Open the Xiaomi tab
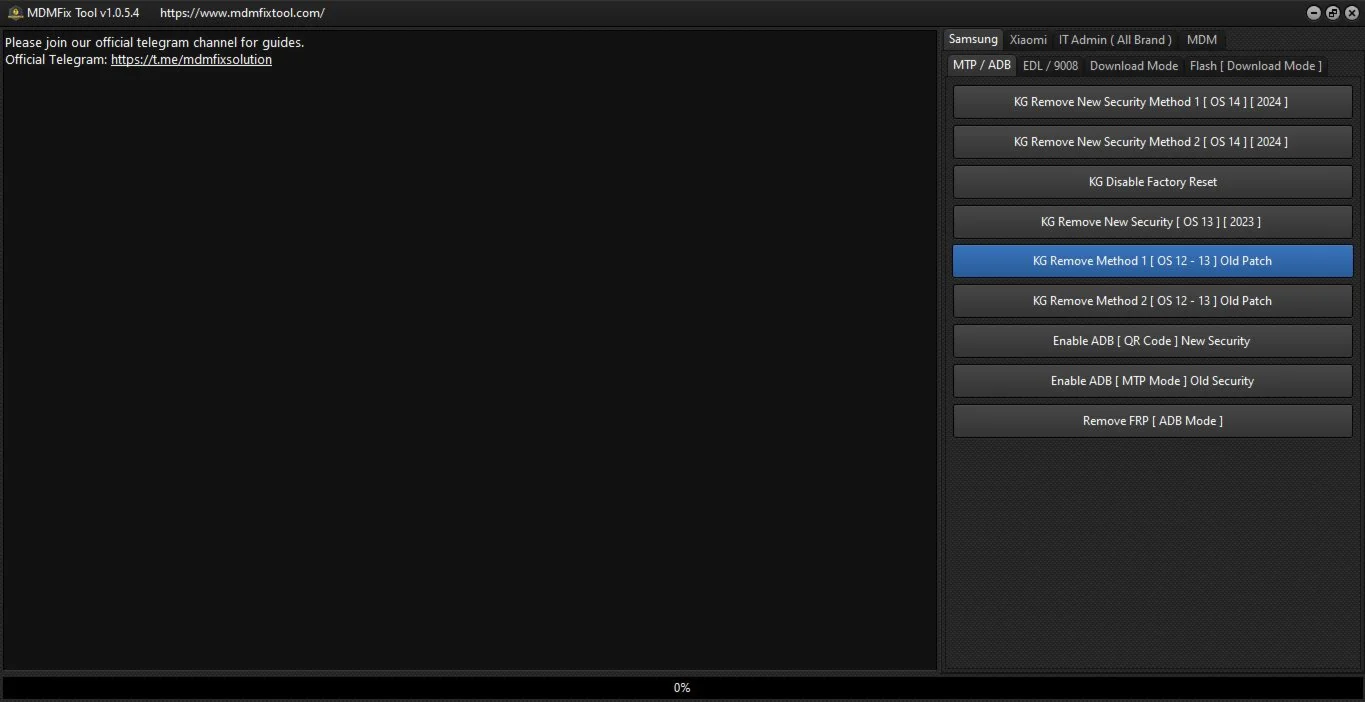The width and height of the screenshot is (1365, 702). (x=1028, y=40)
